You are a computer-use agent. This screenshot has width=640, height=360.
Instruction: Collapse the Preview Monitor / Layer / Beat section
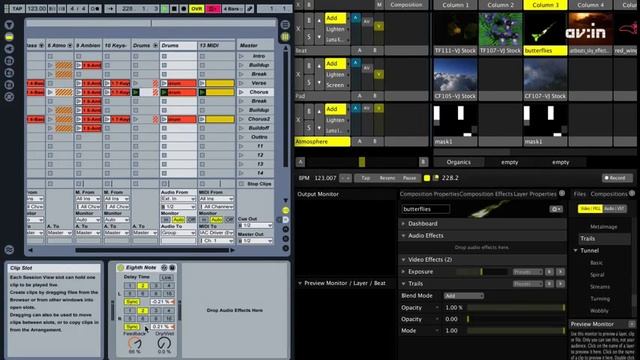pyautogui.click(x=300, y=283)
